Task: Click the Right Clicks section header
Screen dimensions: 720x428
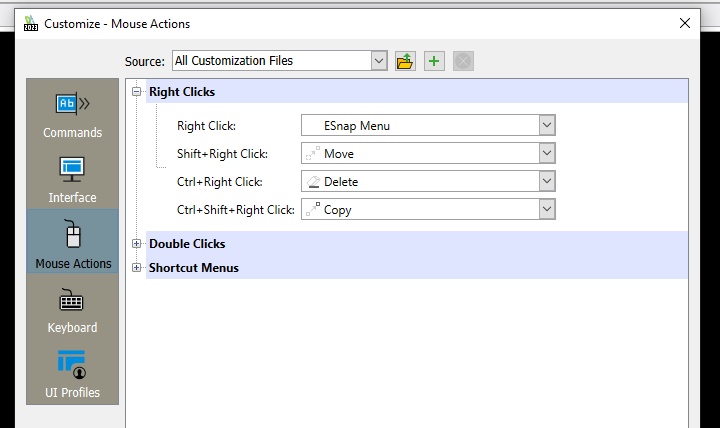Action: click(x=182, y=92)
